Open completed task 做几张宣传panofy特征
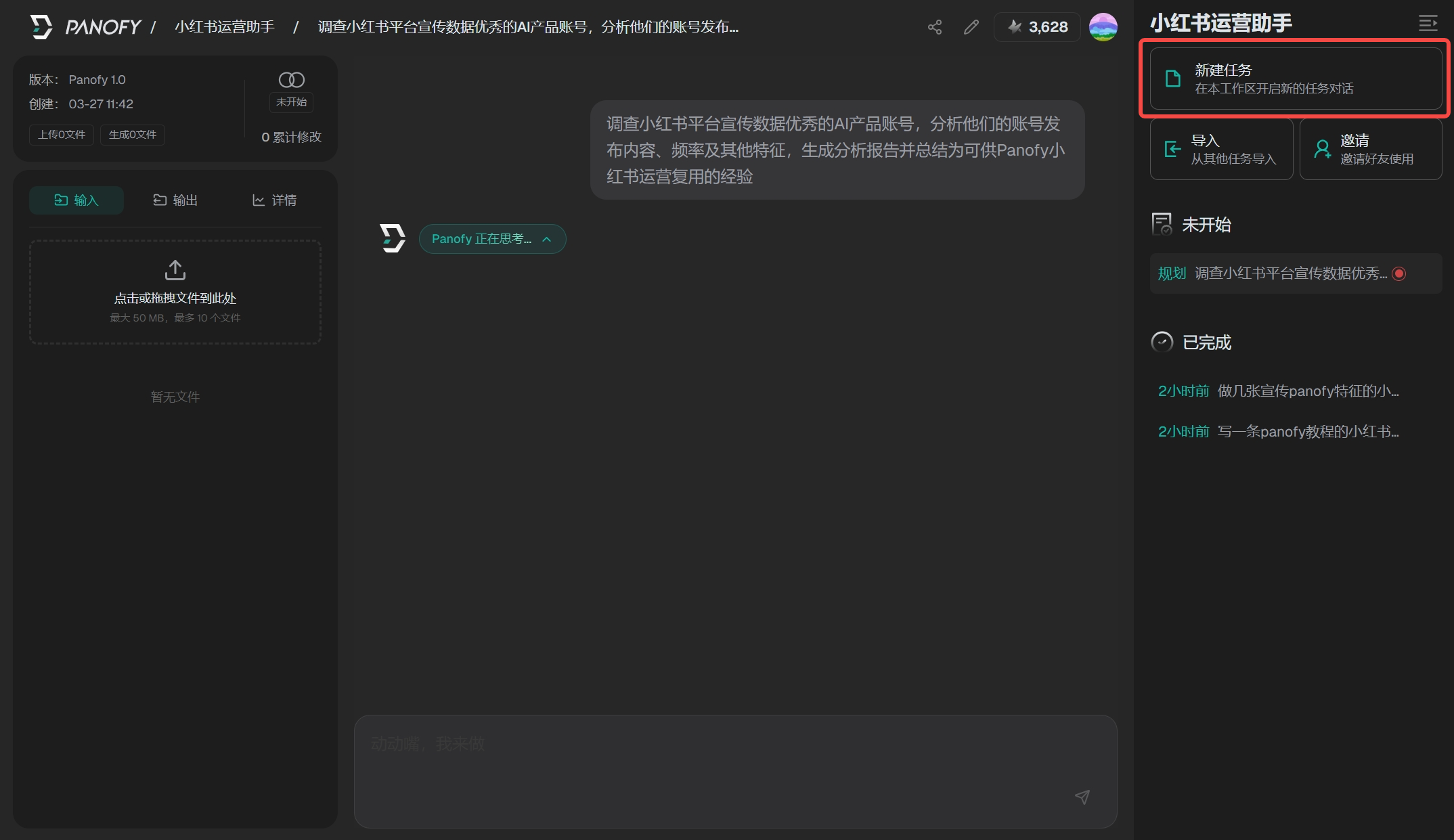The height and width of the screenshot is (840, 1454). pyautogui.click(x=1306, y=391)
